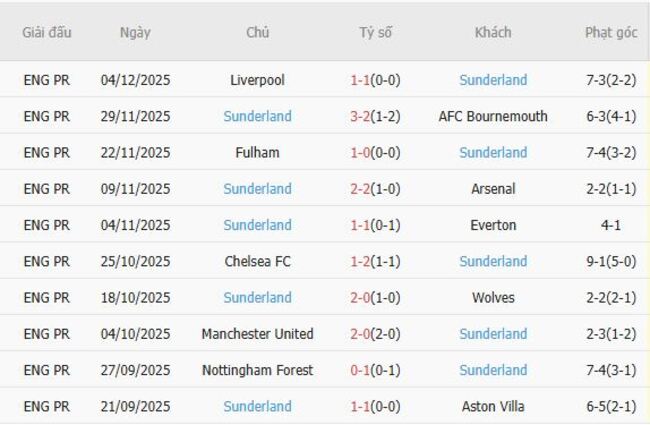Viewport: 650px width, 425px height.
Task: Open the Everton team page
Action: (x=493, y=225)
